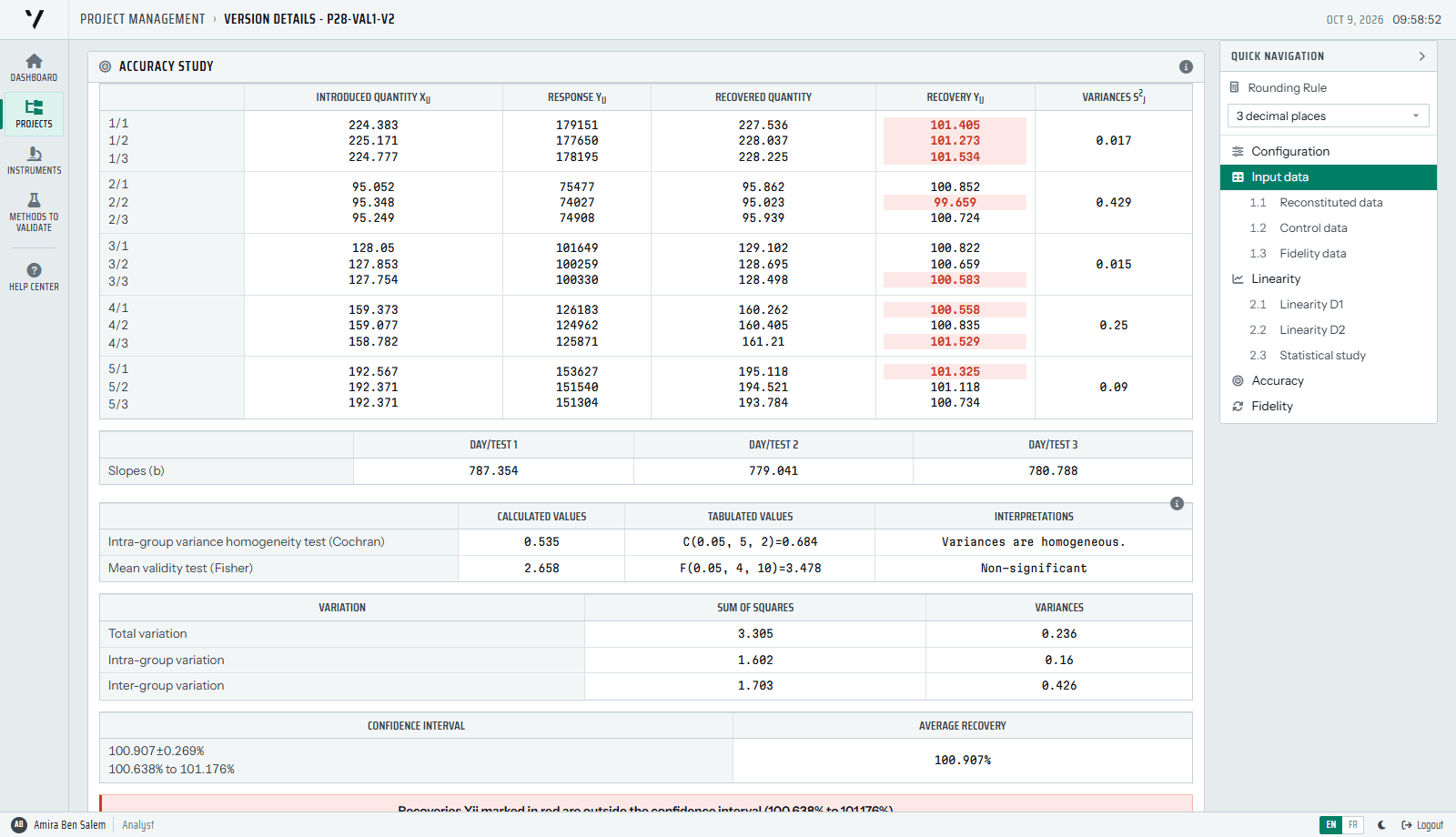Click Inter-group variation variance 0.426

click(1059, 685)
